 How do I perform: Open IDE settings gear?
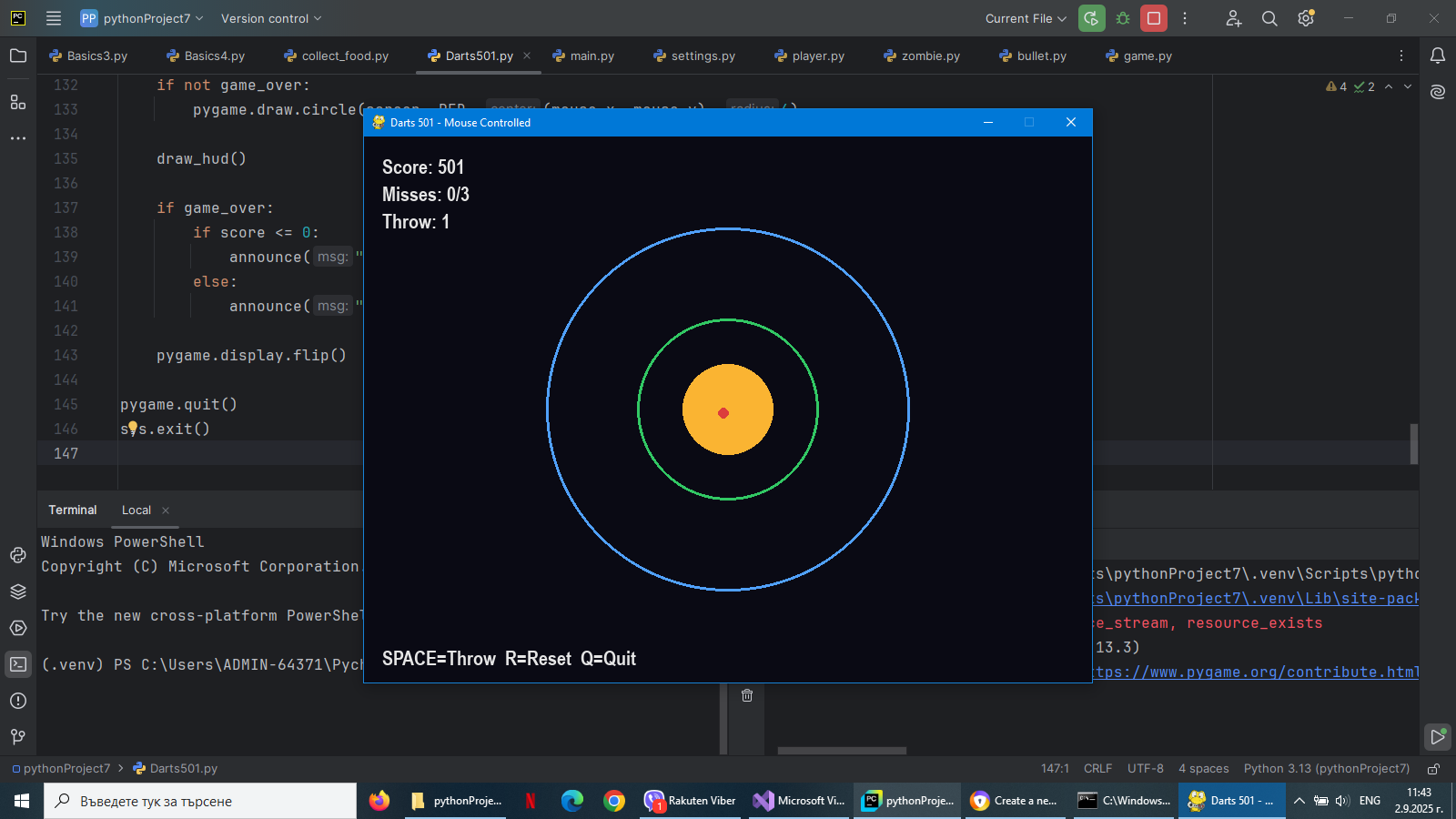[1306, 18]
